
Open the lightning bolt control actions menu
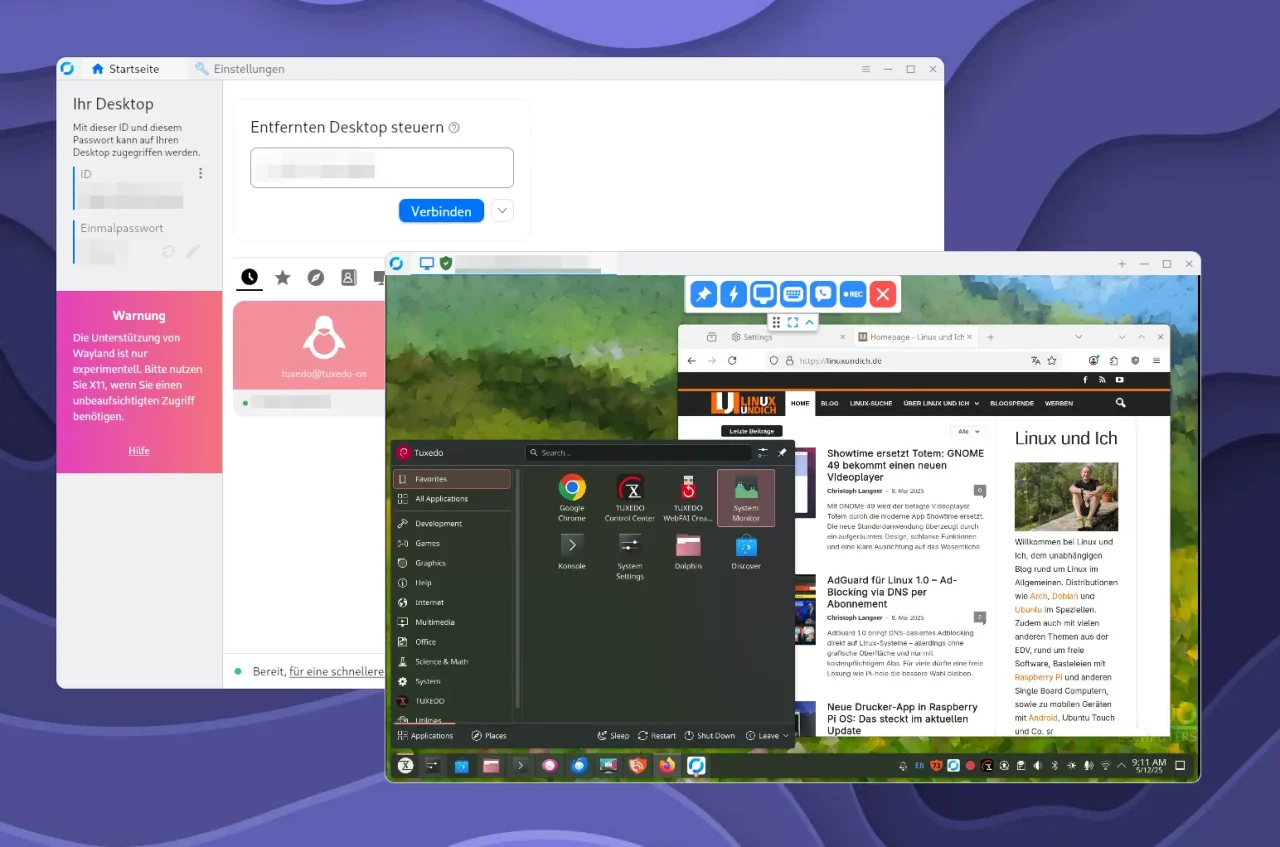[734, 294]
